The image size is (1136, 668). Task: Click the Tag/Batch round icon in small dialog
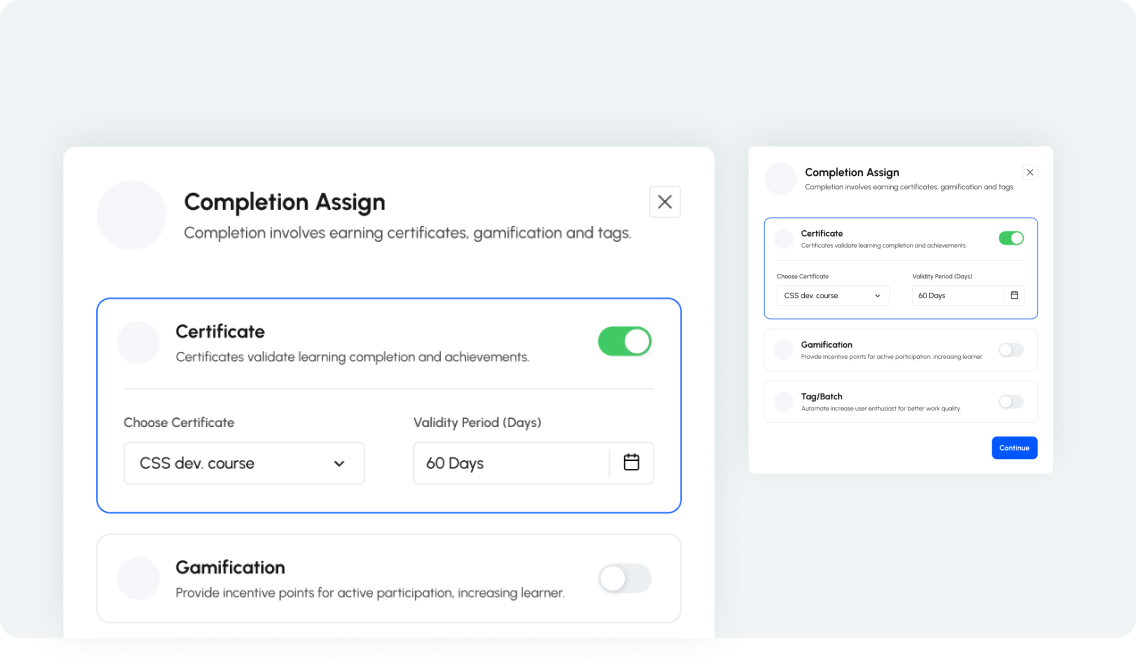coord(783,401)
